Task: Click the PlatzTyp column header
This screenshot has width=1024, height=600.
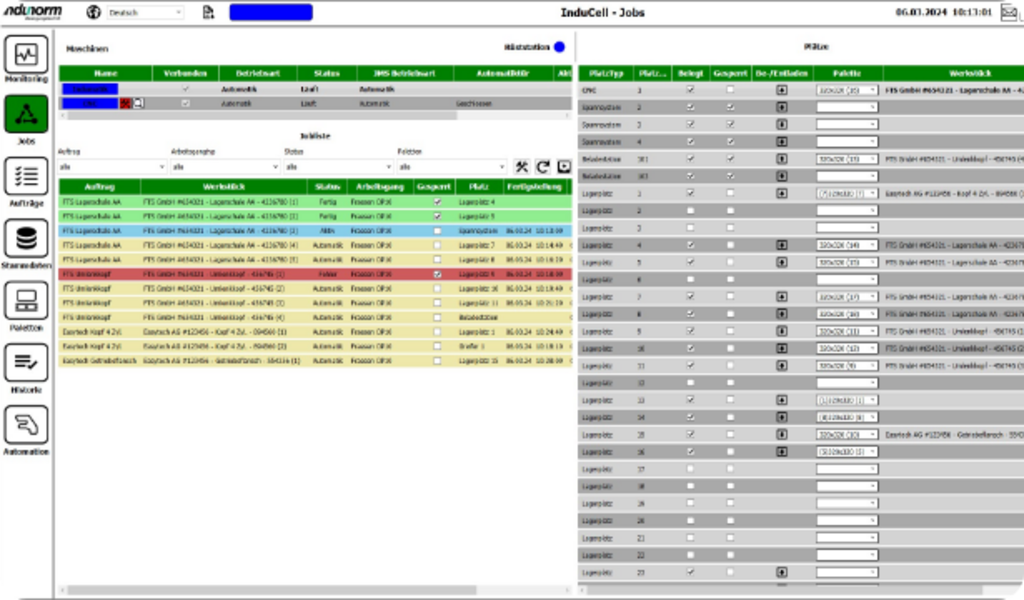Action: click(x=605, y=74)
